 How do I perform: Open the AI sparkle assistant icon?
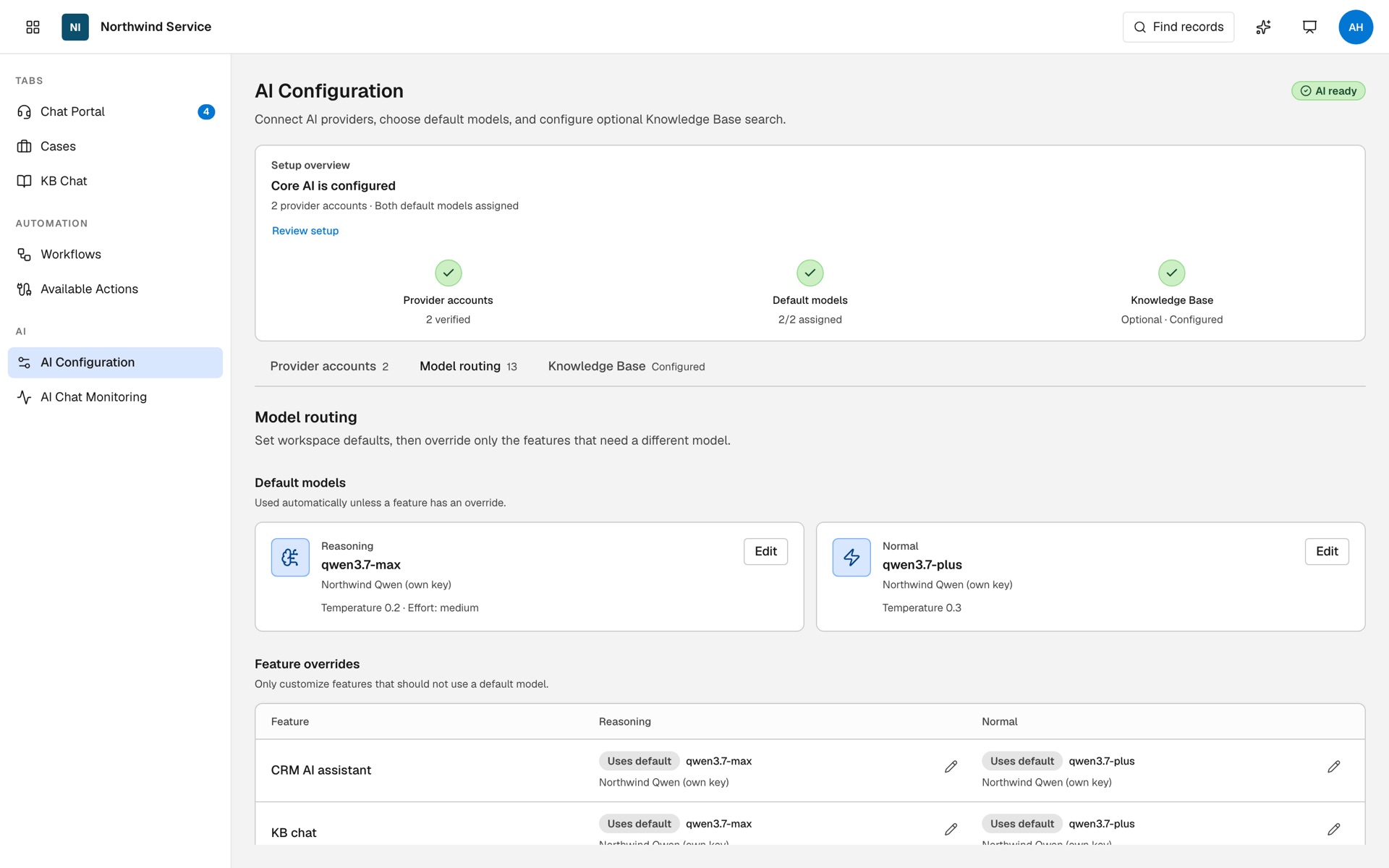point(1263,27)
